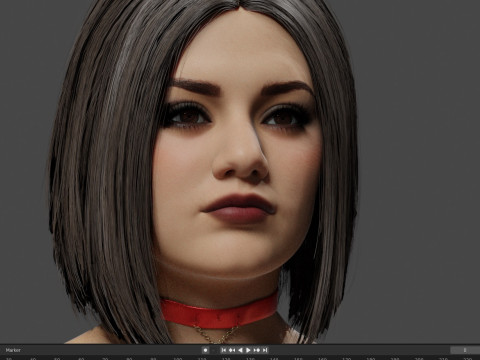Open the Marker menu in the timeline
Viewport: 480px width, 360px height.
13,350
